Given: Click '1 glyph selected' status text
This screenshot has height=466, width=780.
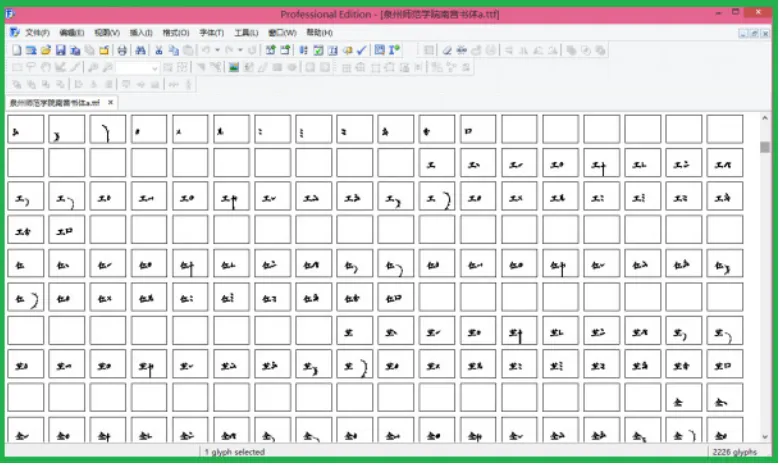Looking at the screenshot, I should (234, 452).
